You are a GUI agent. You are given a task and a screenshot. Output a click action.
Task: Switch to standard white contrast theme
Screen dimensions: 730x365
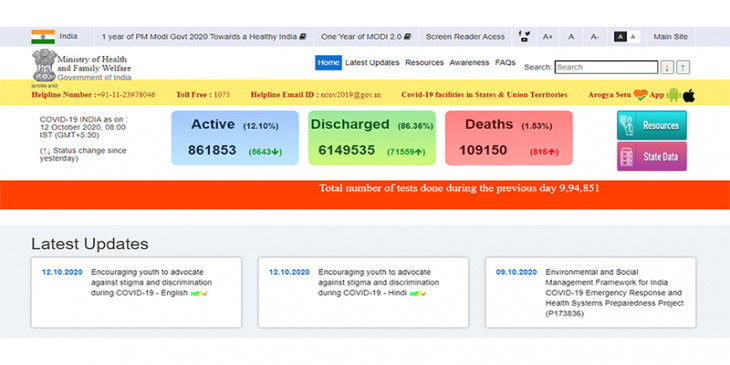[633, 37]
